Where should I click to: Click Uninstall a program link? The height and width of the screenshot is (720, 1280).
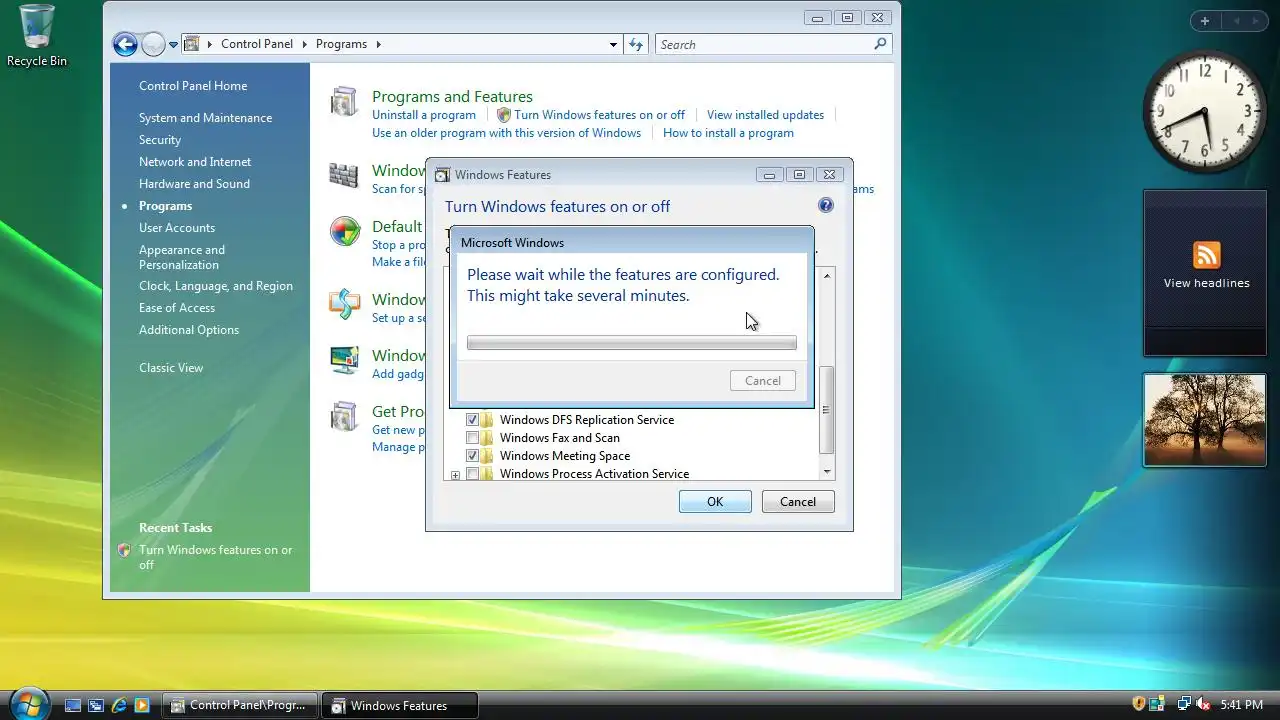(x=424, y=115)
